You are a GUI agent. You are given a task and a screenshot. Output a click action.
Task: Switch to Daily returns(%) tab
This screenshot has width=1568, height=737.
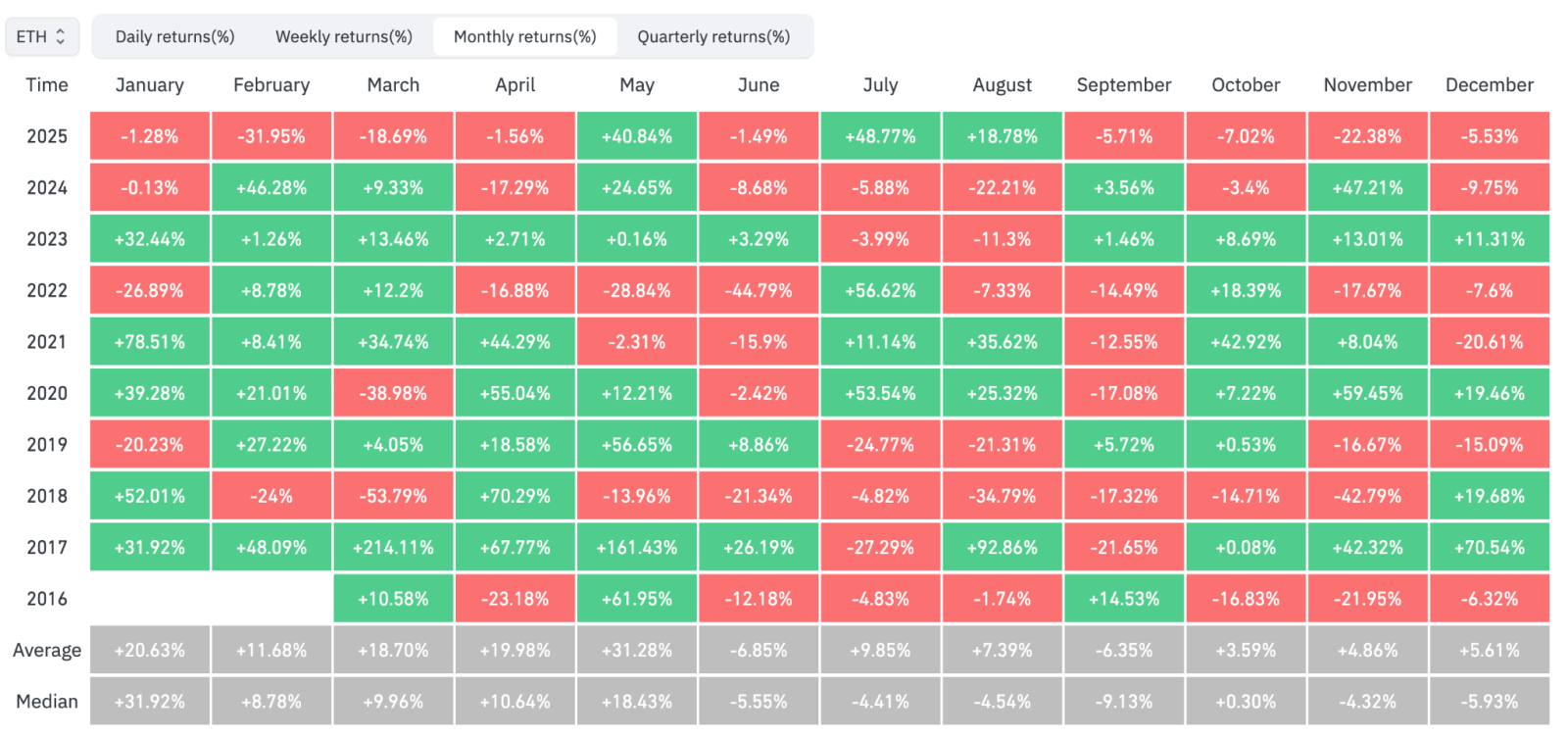pos(174,37)
